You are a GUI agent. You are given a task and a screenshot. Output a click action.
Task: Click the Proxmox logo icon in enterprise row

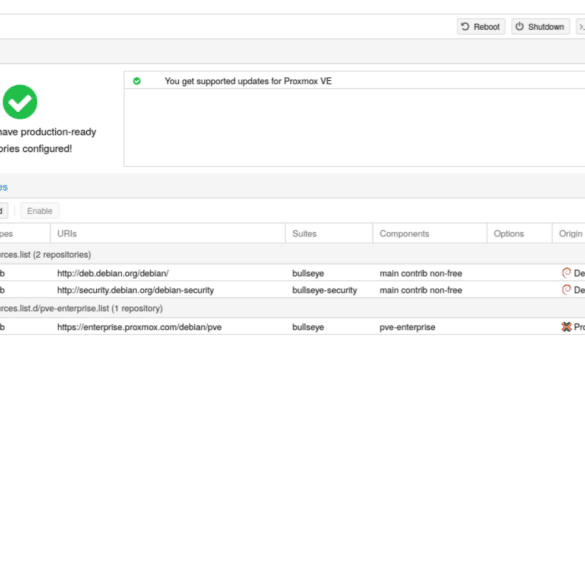tap(566, 327)
